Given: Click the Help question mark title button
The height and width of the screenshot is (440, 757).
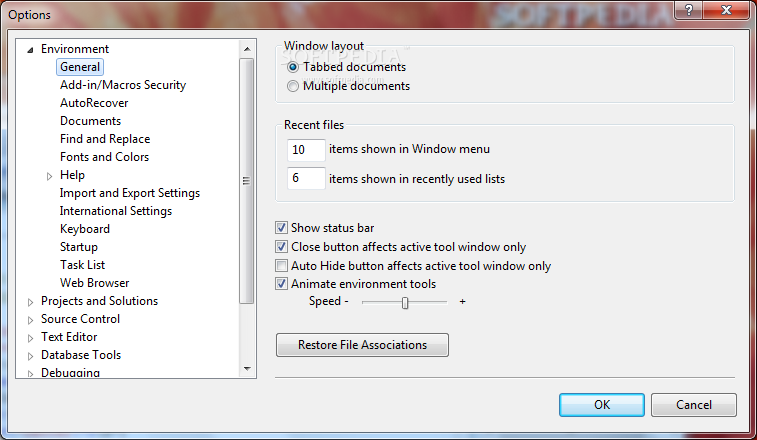Looking at the screenshot, I should 688,10.
